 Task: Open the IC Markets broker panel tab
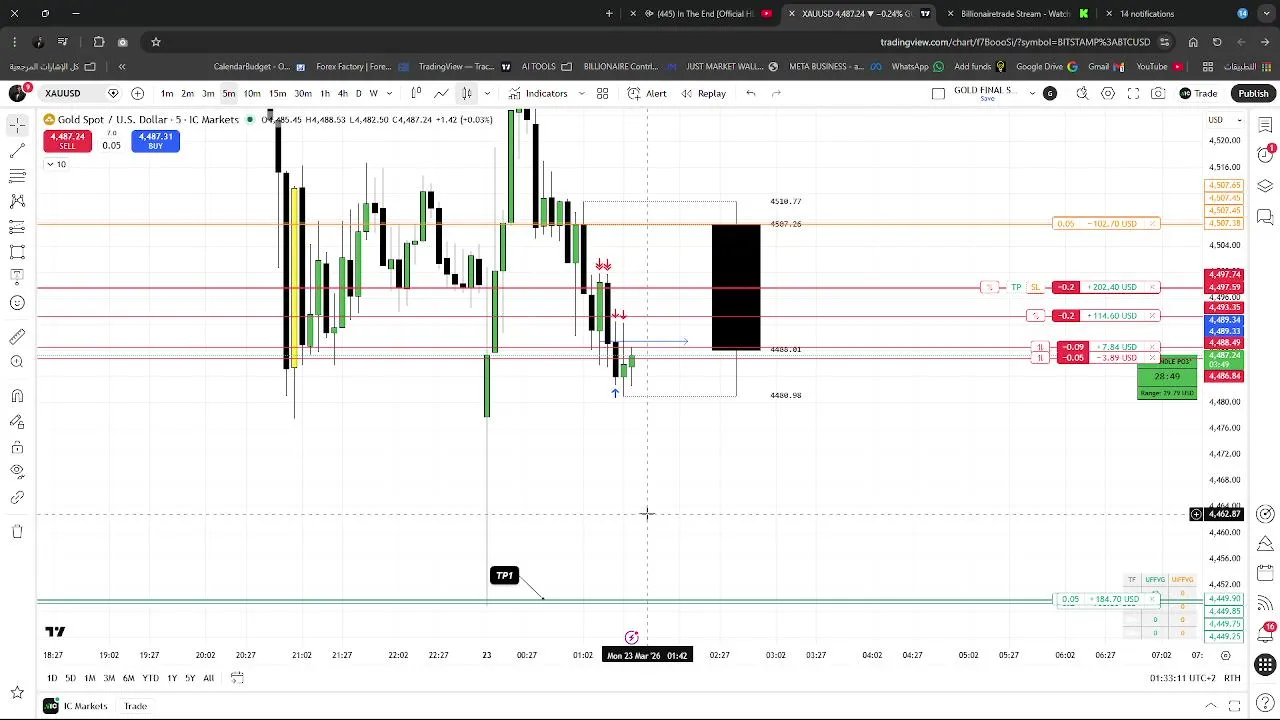[76, 706]
